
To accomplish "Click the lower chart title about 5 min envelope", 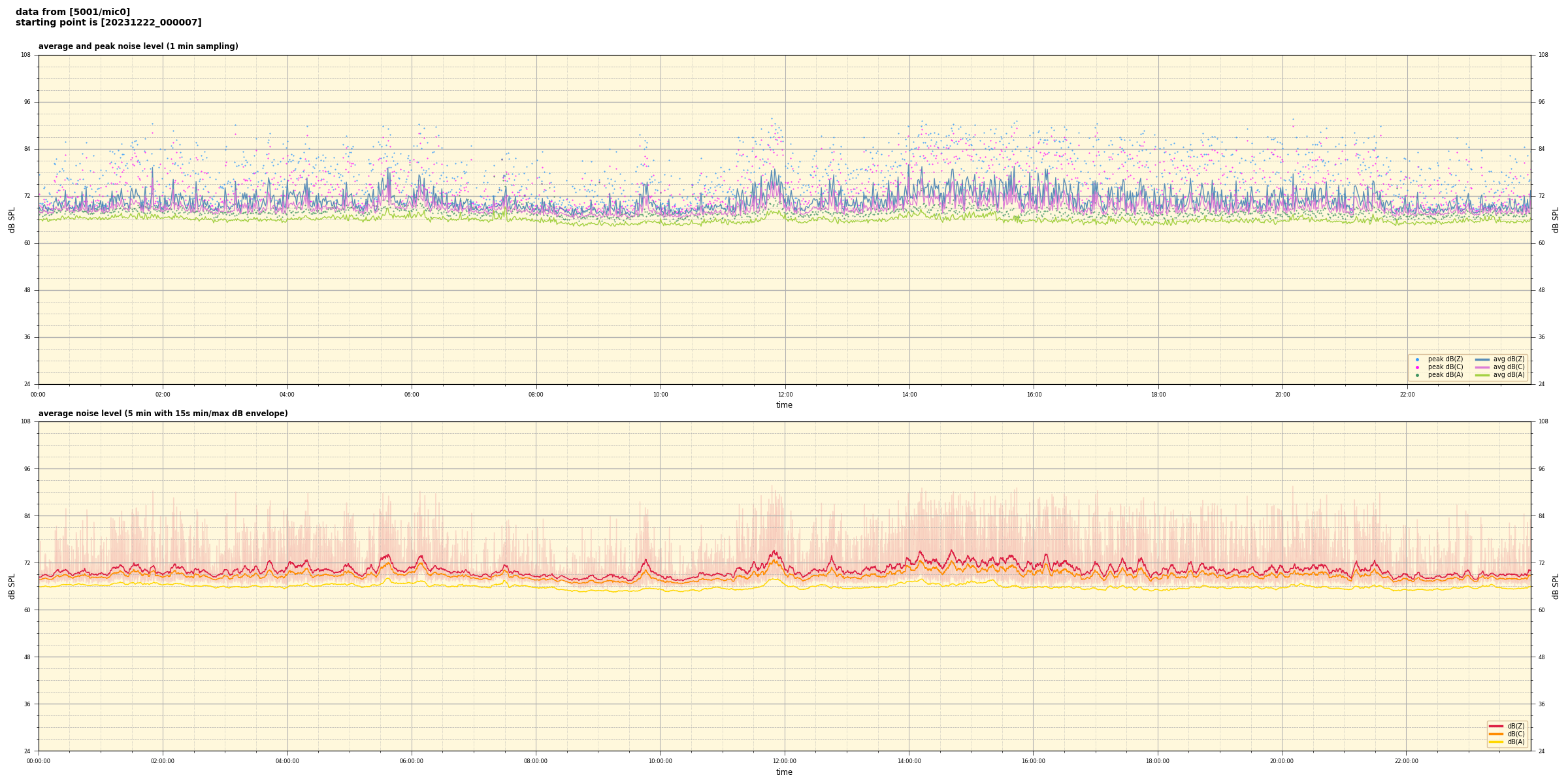I will [163, 414].
